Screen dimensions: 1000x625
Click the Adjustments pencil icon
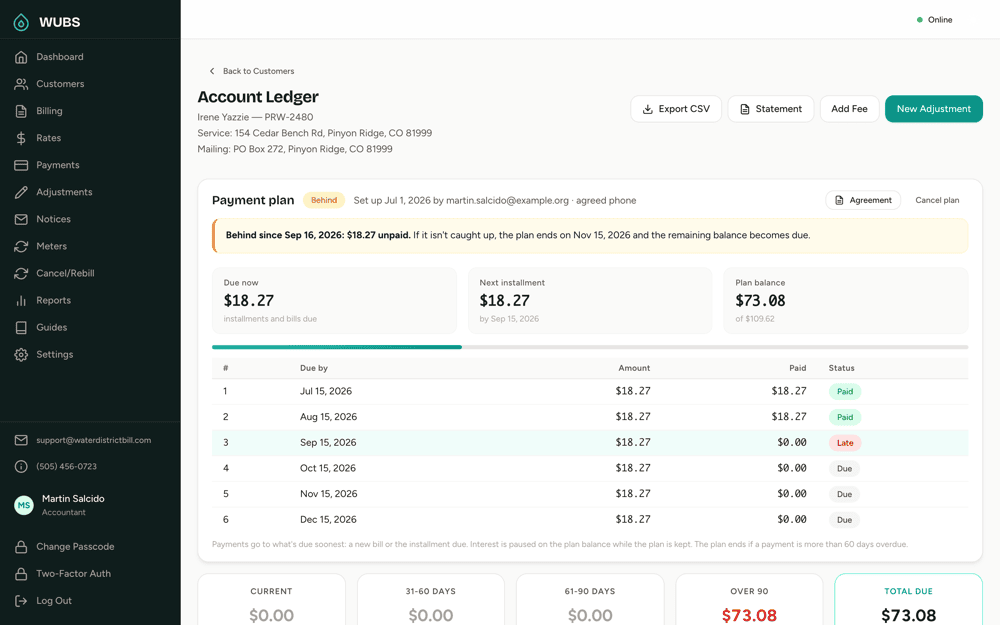21,192
